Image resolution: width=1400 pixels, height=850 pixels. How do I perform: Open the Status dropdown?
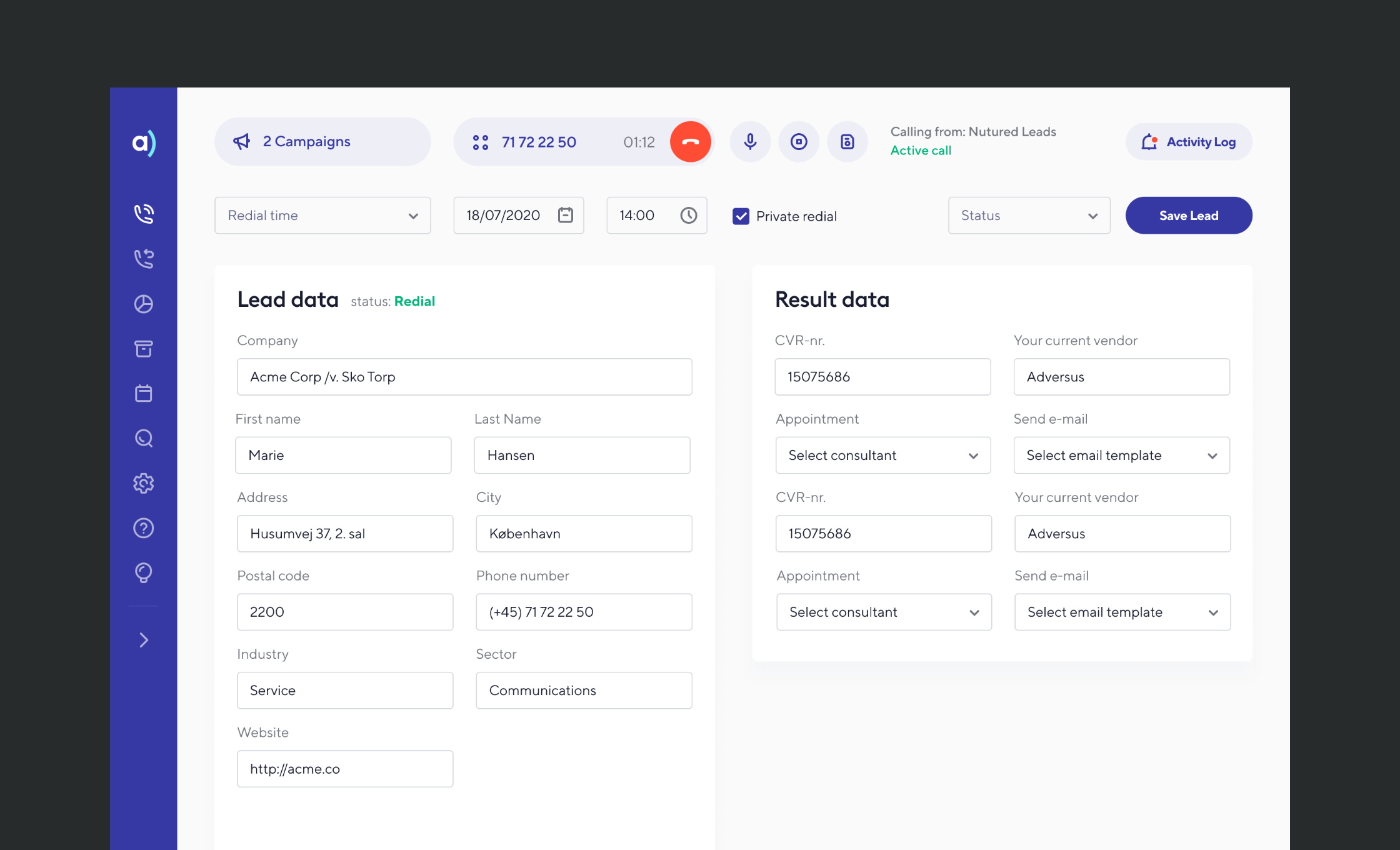click(x=1029, y=216)
